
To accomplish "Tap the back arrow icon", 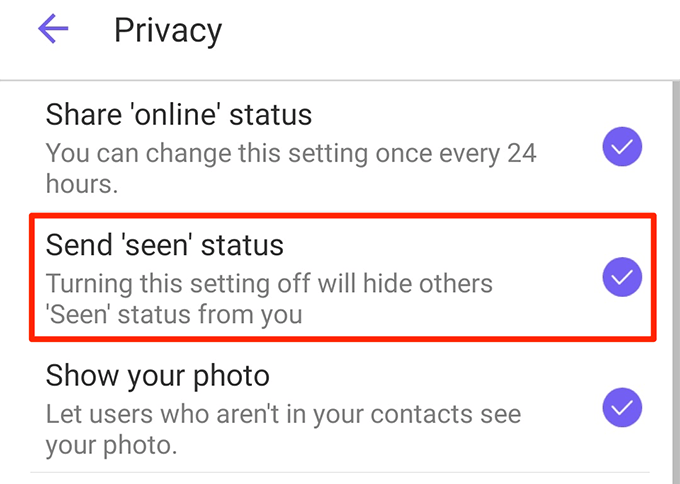I will tap(53, 30).
